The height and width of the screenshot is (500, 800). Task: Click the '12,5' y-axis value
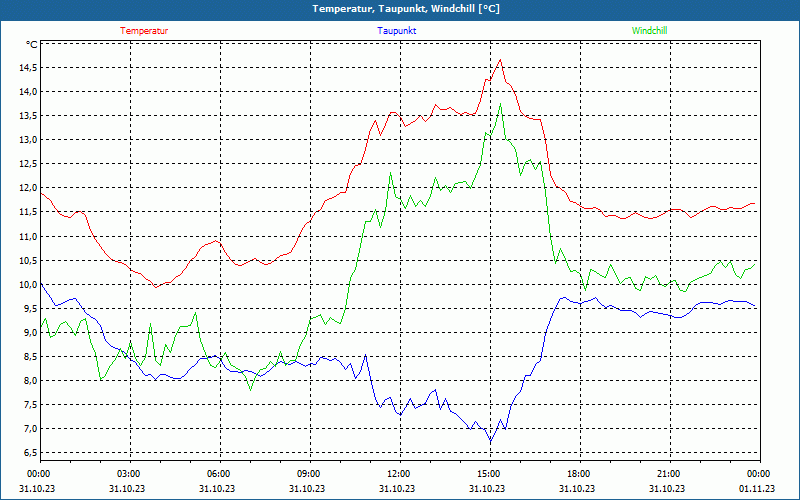pyautogui.click(x=29, y=164)
